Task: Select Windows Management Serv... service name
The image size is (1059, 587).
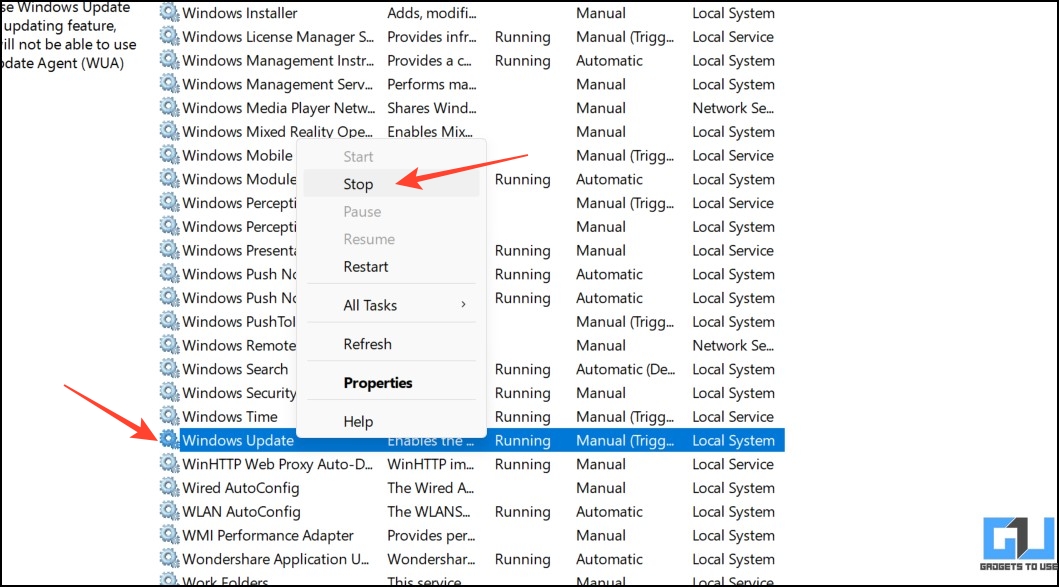Action: [x=278, y=84]
